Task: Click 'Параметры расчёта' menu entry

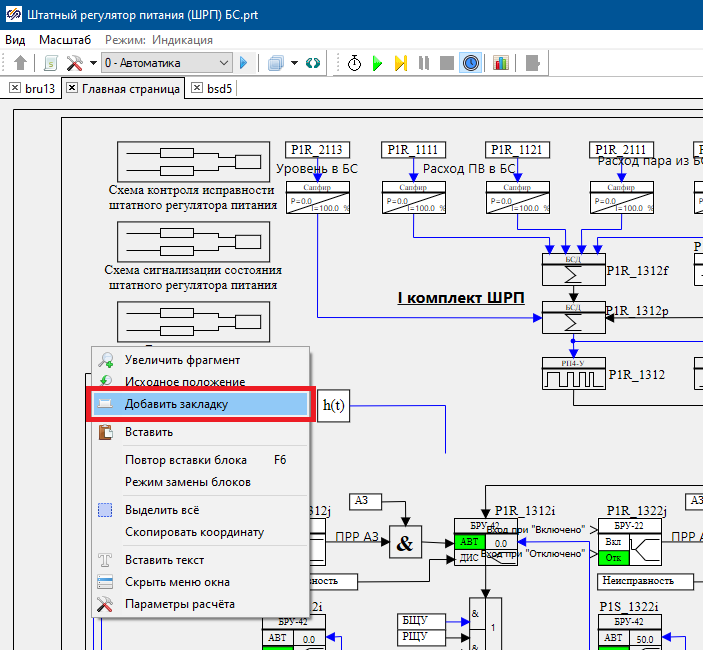Action: click(x=180, y=604)
